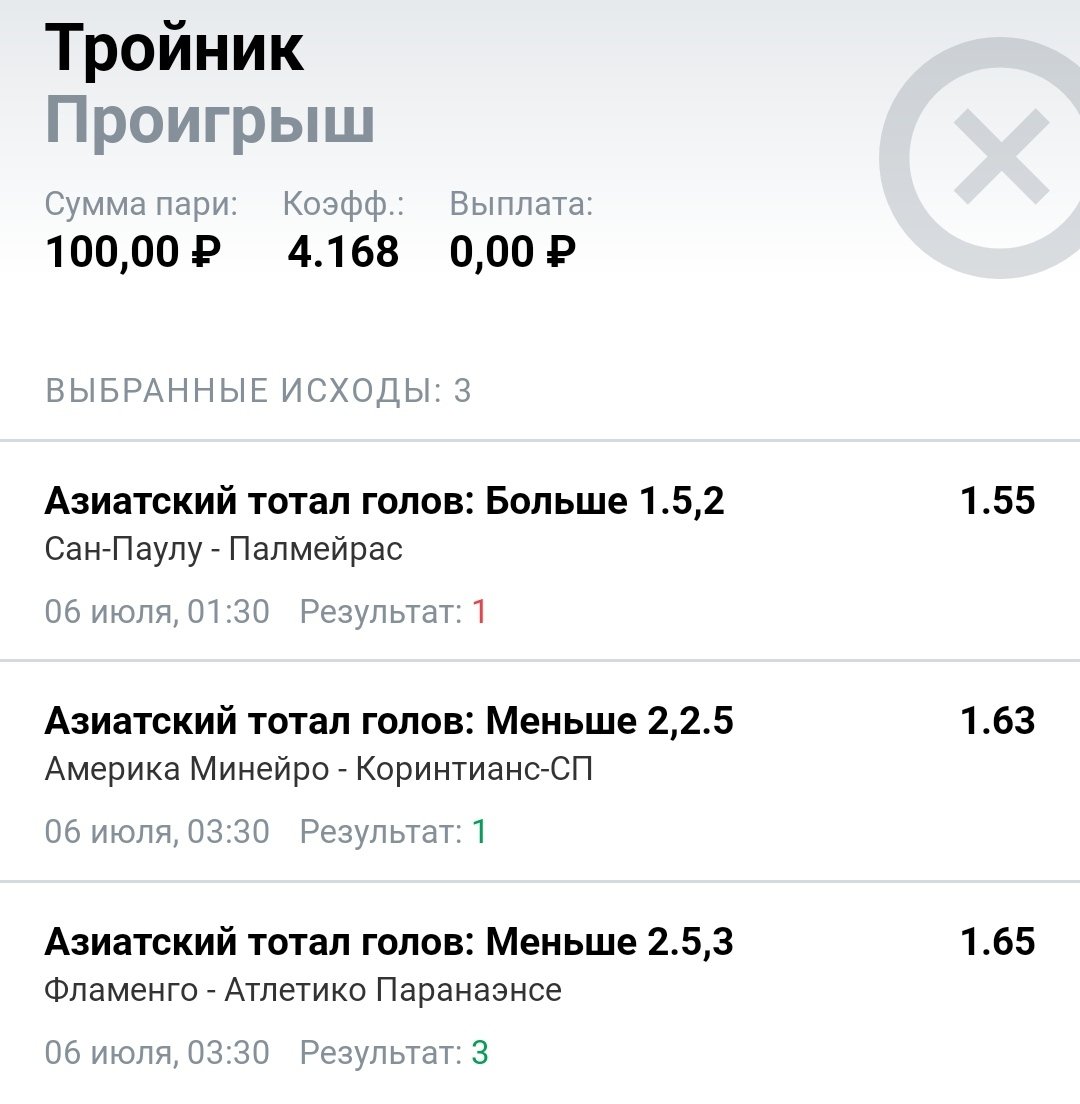Viewport: 1080px width, 1104px height.
Task: Click the 1.63 odds value
Action: (x=997, y=721)
